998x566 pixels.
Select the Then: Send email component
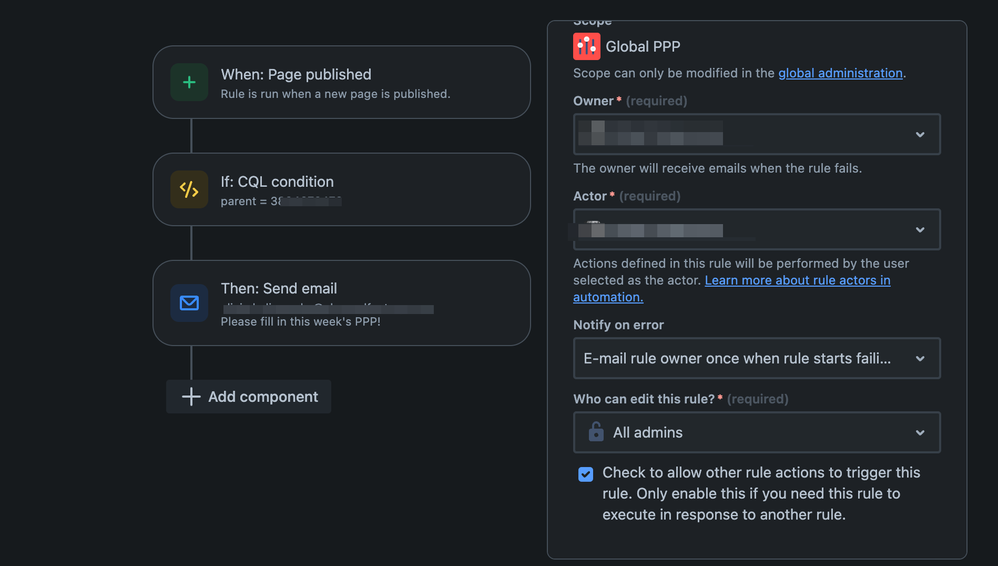(342, 303)
